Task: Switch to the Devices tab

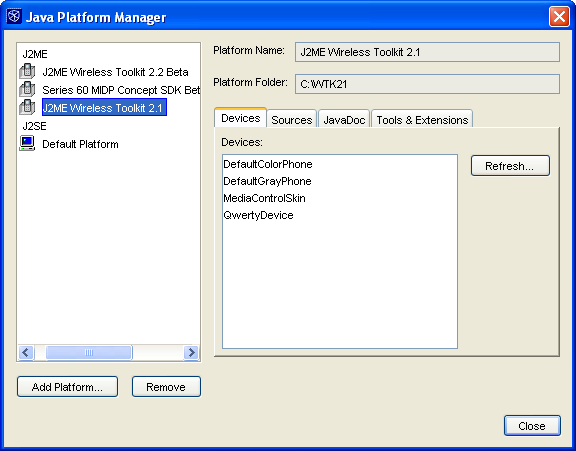Action: pyautogui.click(x=240, y=118)
